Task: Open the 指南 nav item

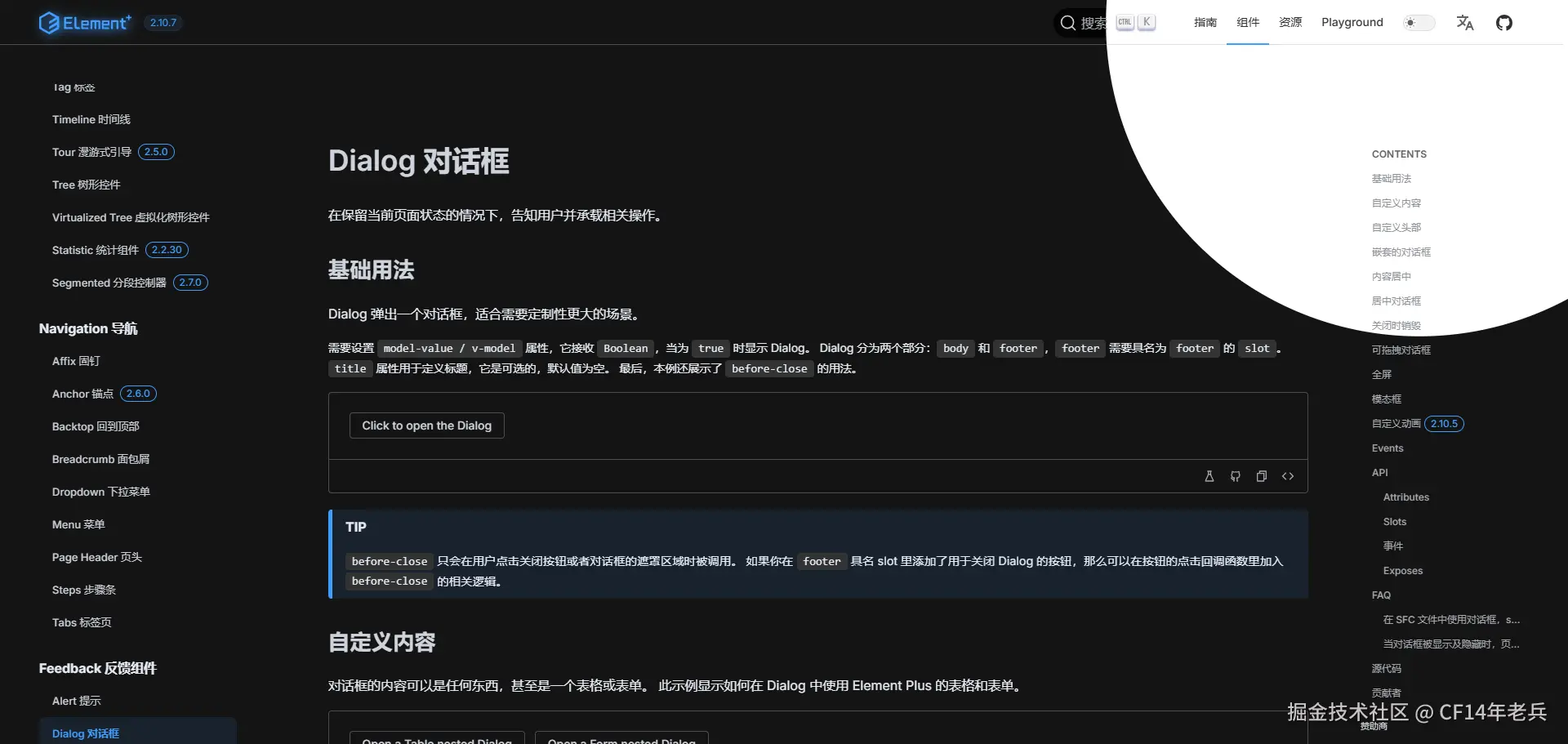Action: (x=1205, y=23)
